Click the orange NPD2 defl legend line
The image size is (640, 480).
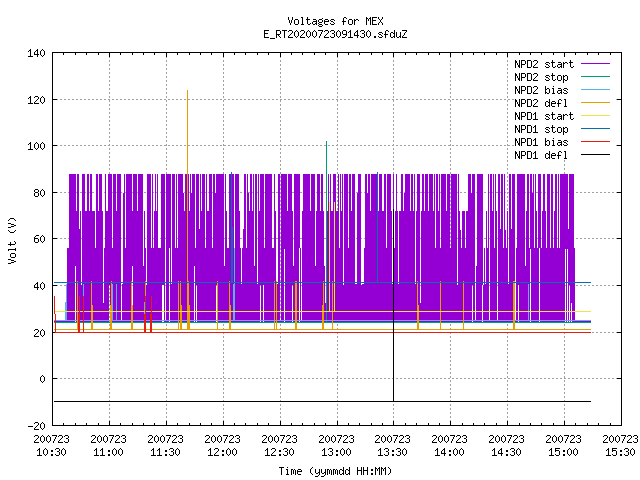595,103
